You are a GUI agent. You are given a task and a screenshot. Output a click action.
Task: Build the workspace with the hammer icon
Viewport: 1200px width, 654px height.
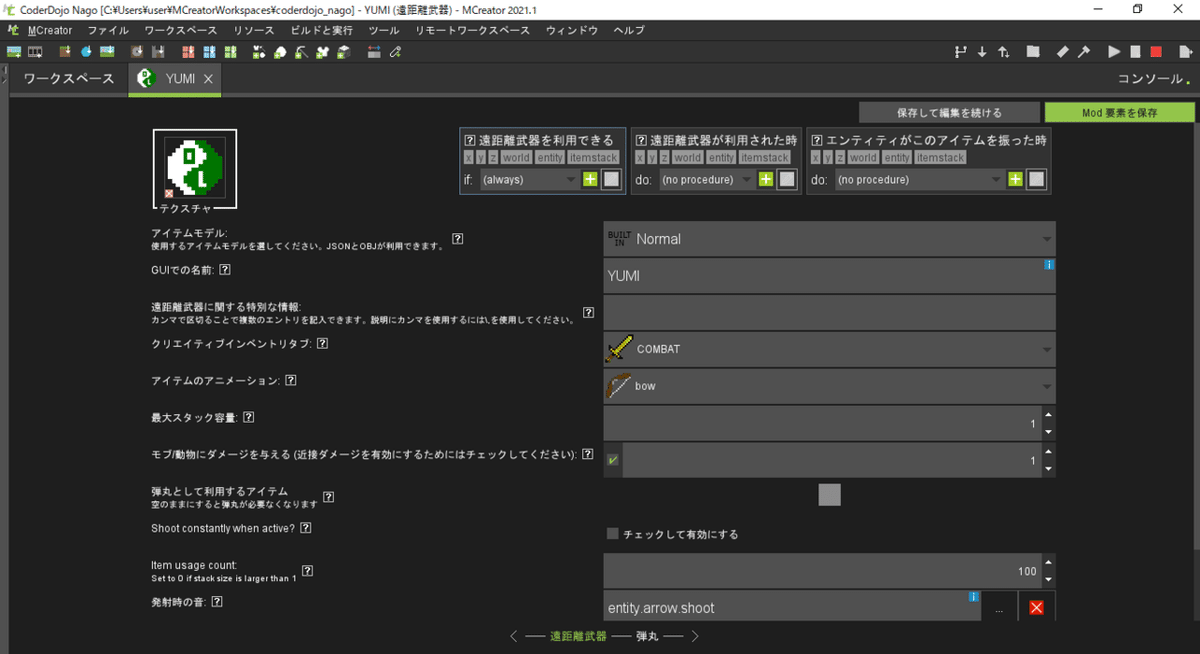tap(1082, 51)
